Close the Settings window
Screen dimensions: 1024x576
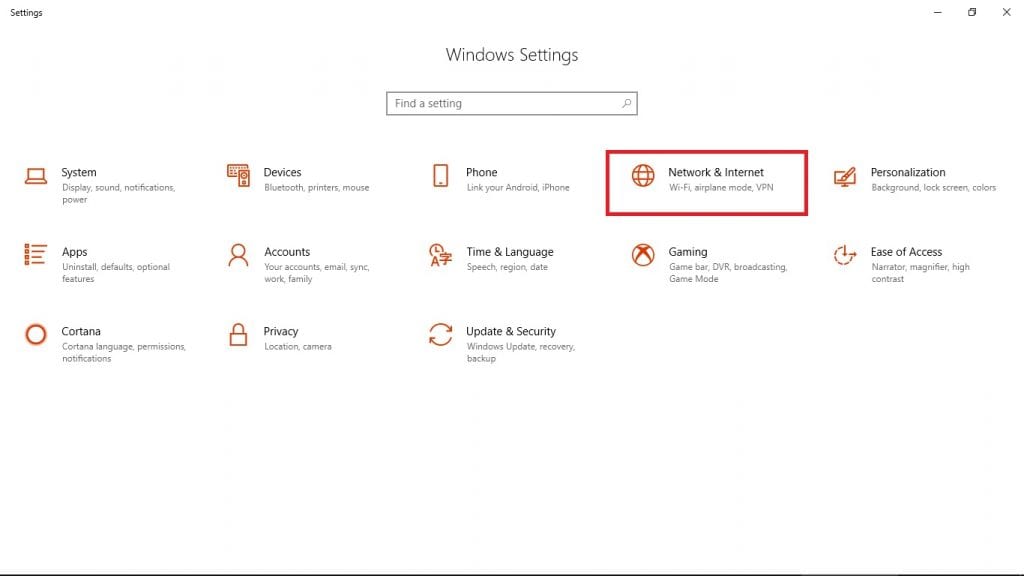click(x=1006, y=12)
